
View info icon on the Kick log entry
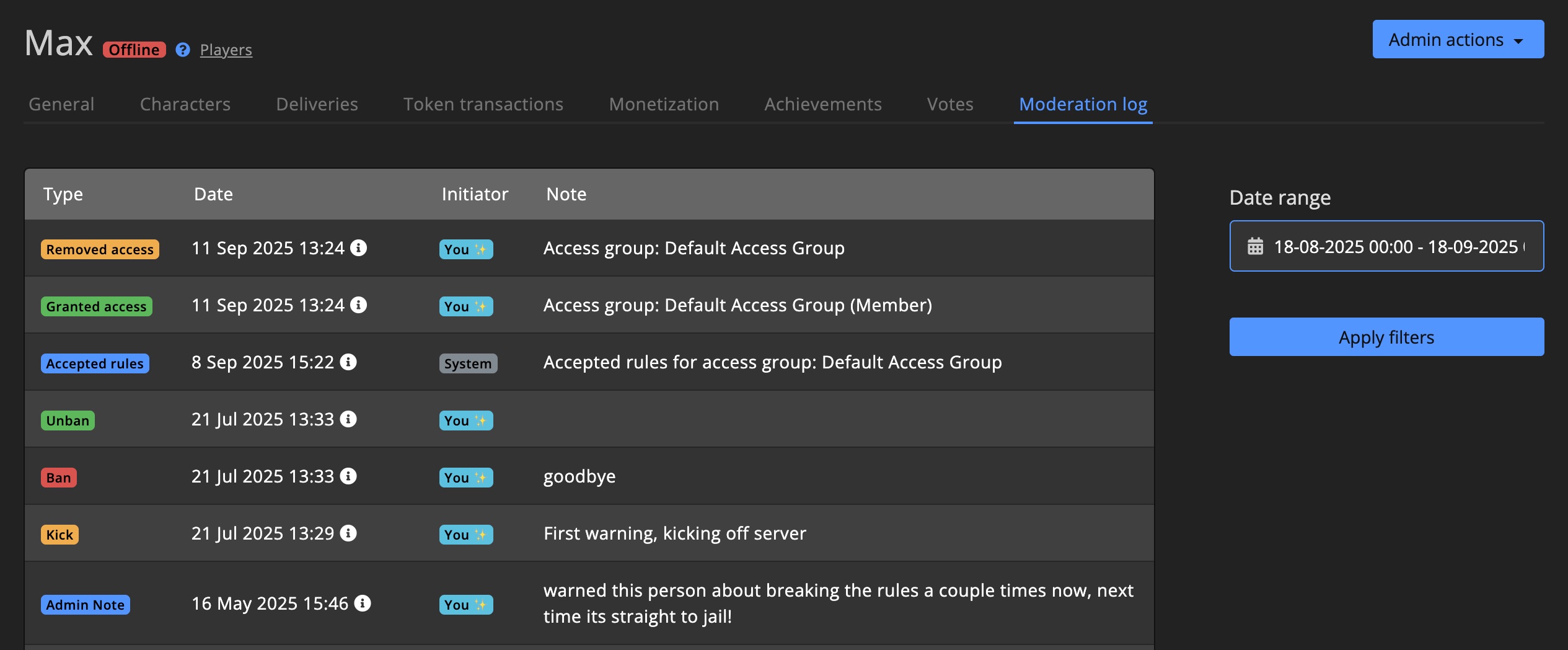click(348, 533)
